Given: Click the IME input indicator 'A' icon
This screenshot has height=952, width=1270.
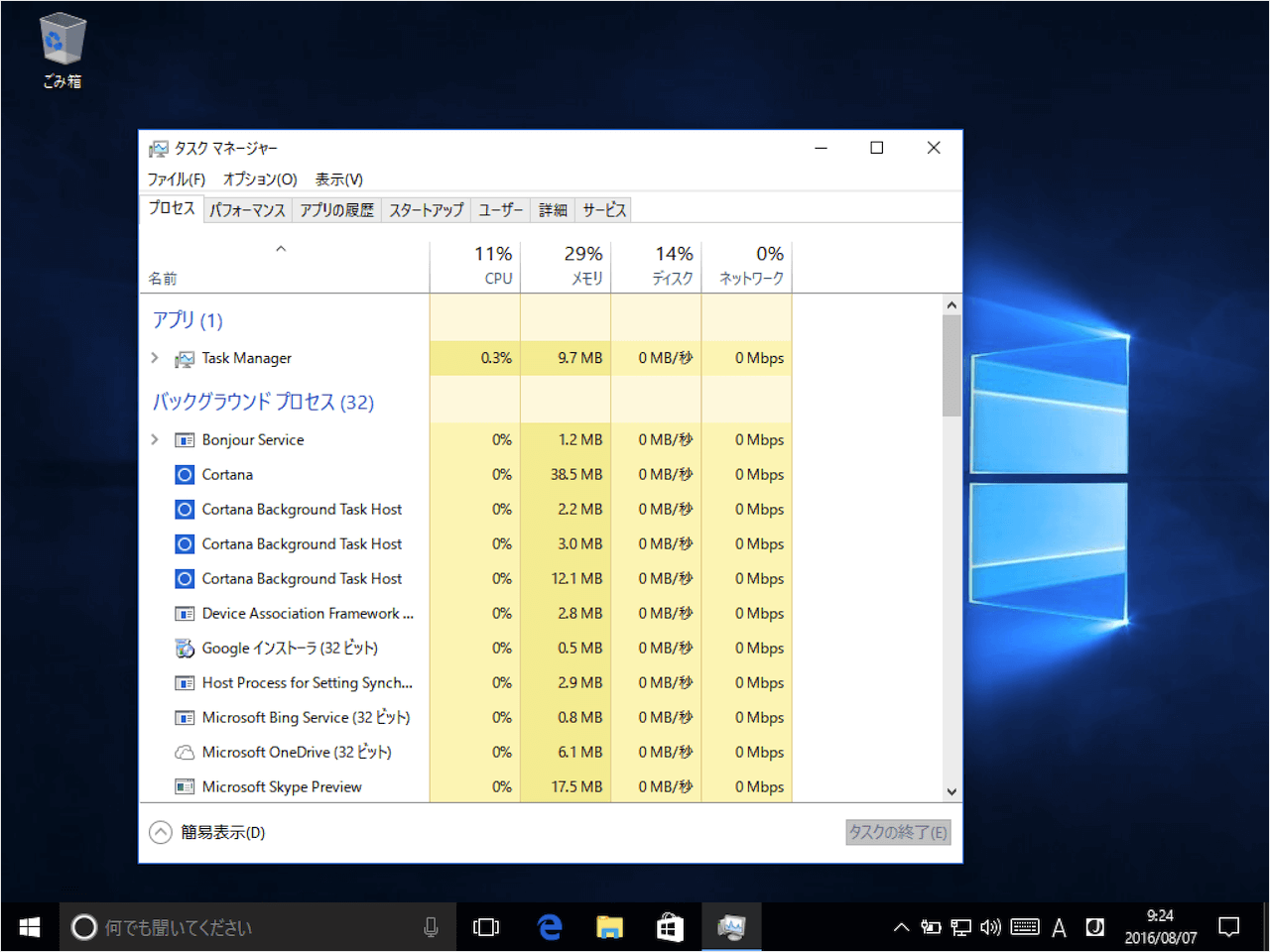Looking at the screenshot, I should coord(1059,926).
